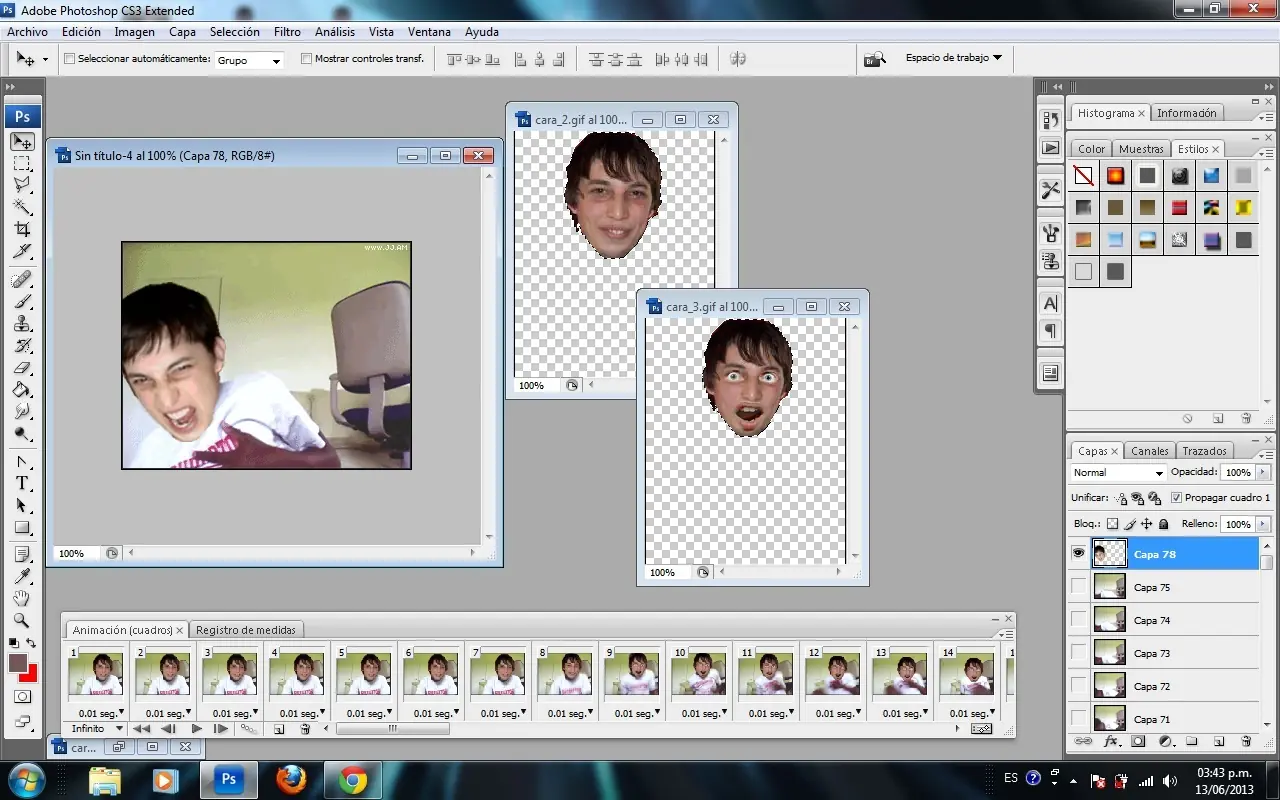Hide the Capa 78 layer
Screen dimensions: 1280x800
click(x=1078, y=553)
